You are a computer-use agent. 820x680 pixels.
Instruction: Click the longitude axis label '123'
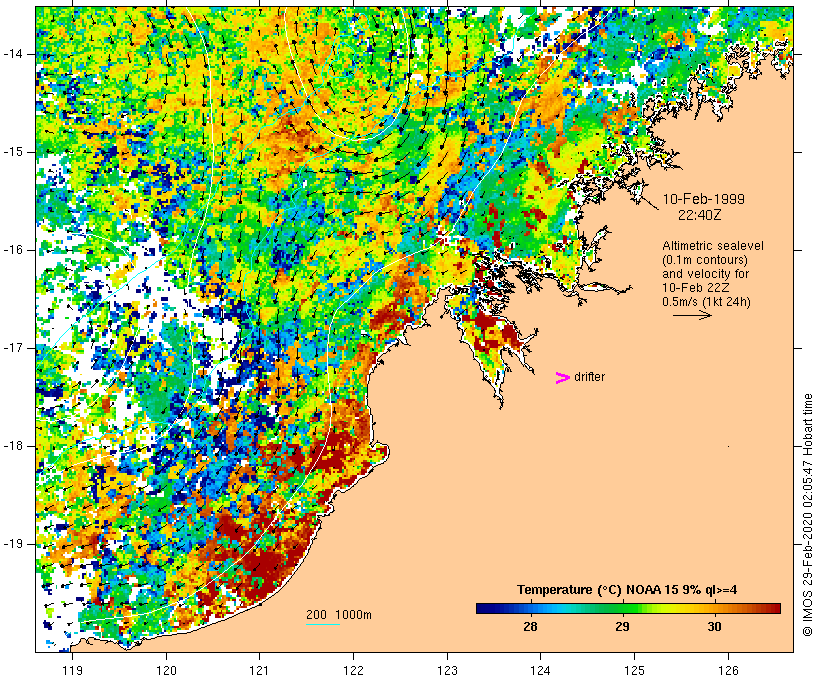[x=447, y=671]
